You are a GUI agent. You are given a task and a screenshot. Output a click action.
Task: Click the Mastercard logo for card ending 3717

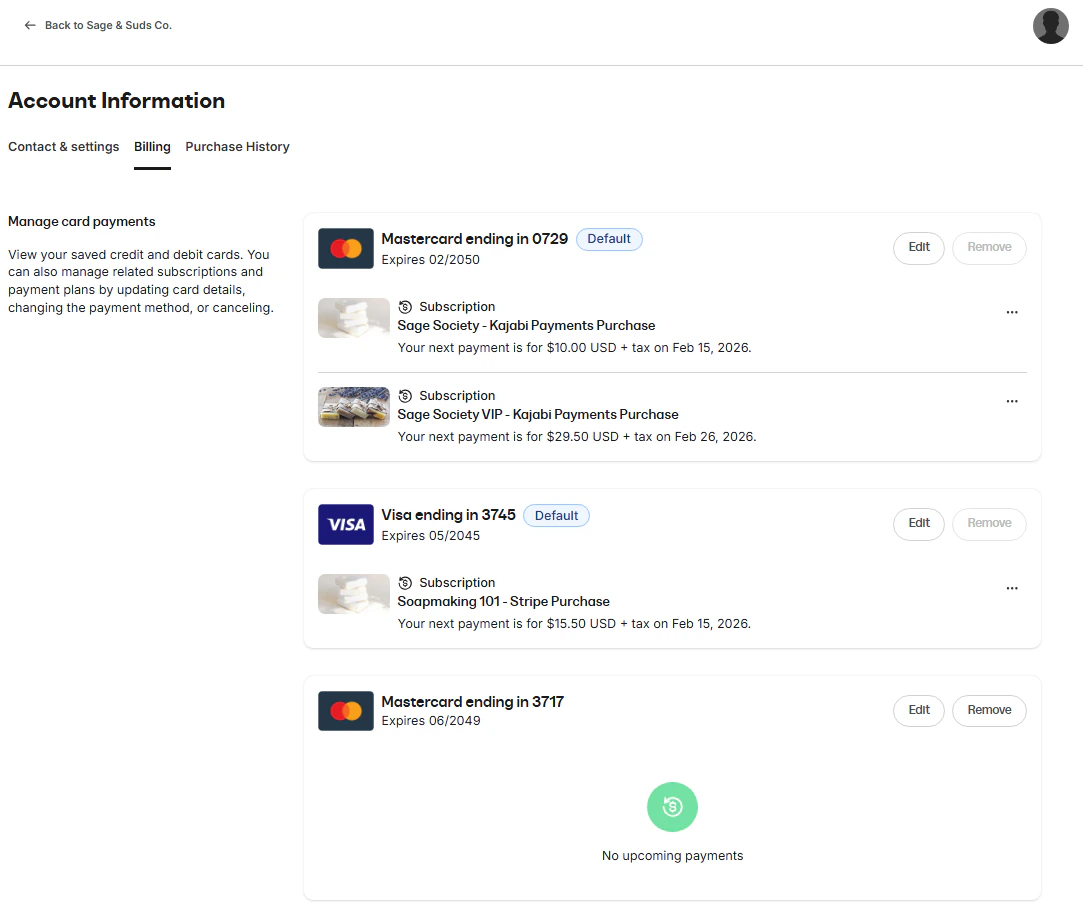(x=345, y=711)
